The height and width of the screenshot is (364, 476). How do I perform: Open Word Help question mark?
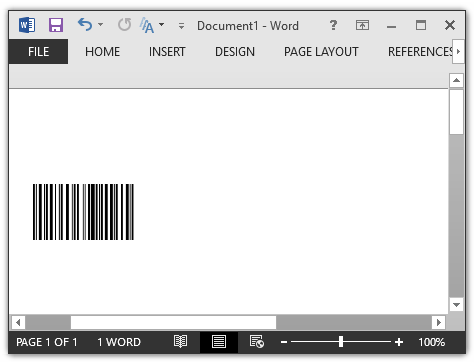333,25
